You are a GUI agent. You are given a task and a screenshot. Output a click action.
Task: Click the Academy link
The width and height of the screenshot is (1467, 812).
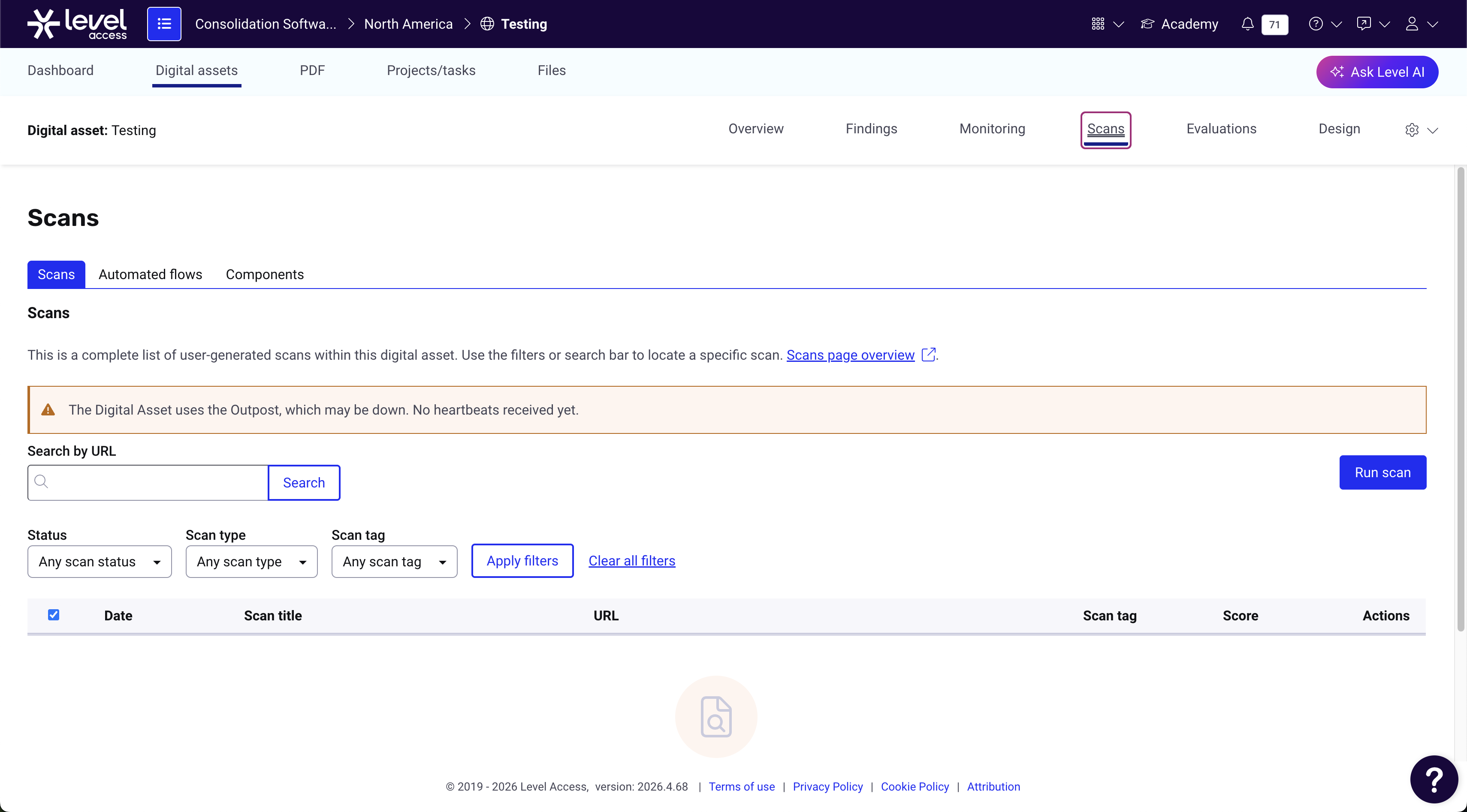click(1189, 24)
